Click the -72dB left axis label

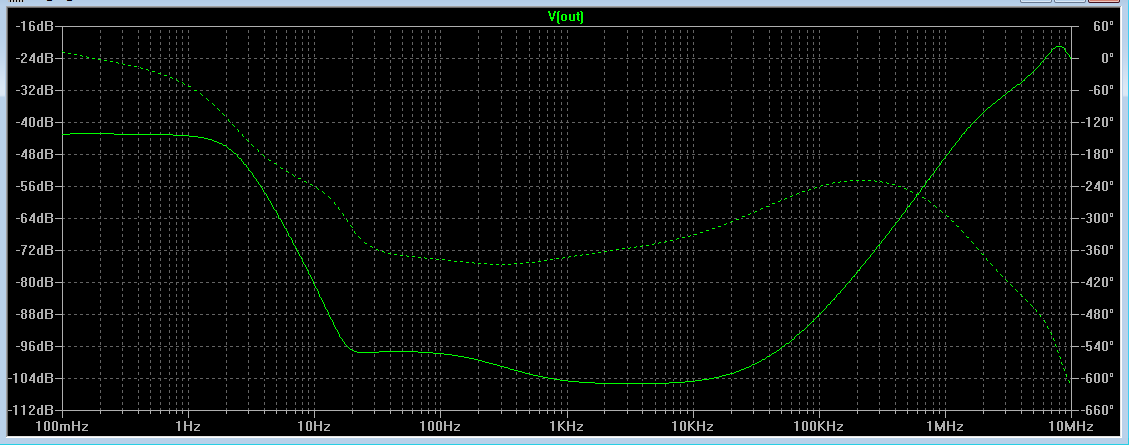(37, 250)
